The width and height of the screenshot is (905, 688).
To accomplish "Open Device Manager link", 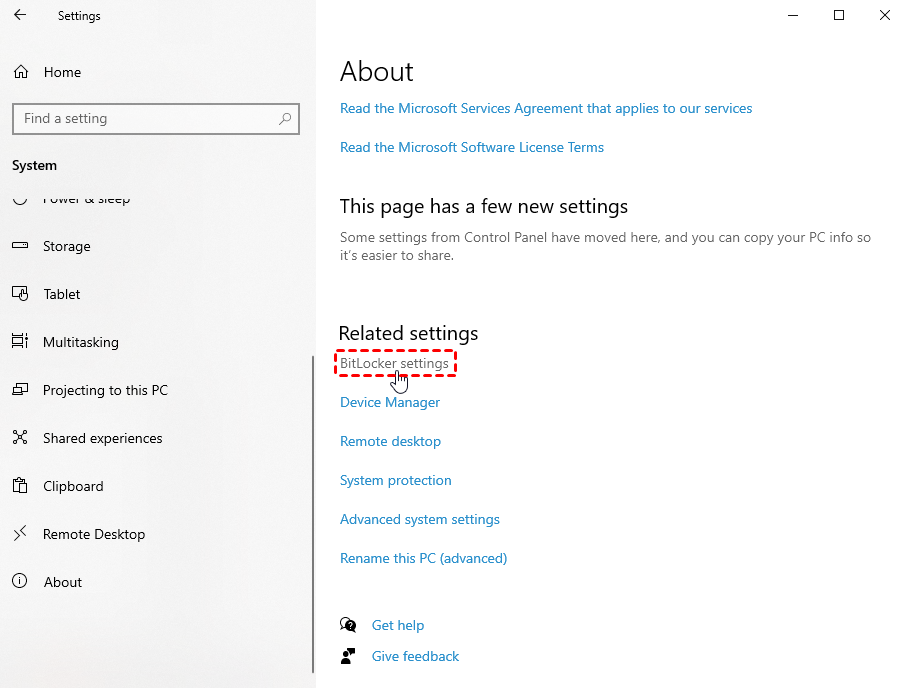I will [390, 402].
